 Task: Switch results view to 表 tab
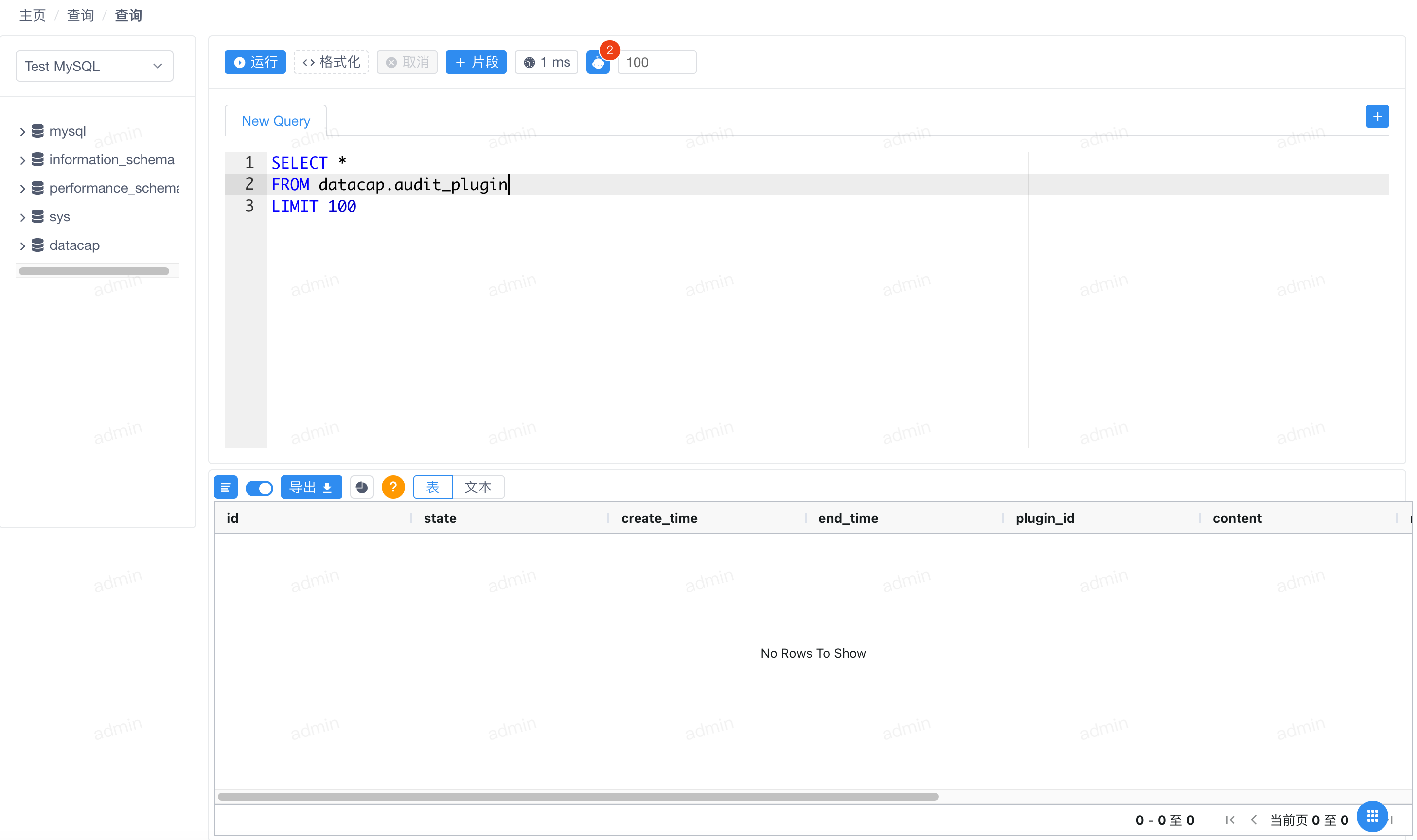(432, 488)
